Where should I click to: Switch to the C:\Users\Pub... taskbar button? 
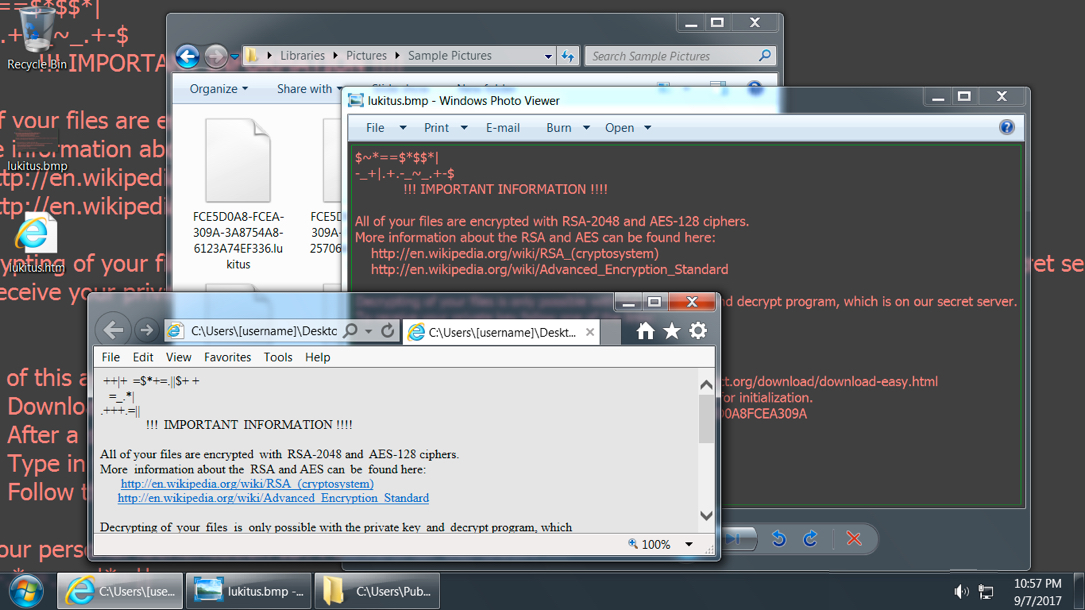click(377, 591)
